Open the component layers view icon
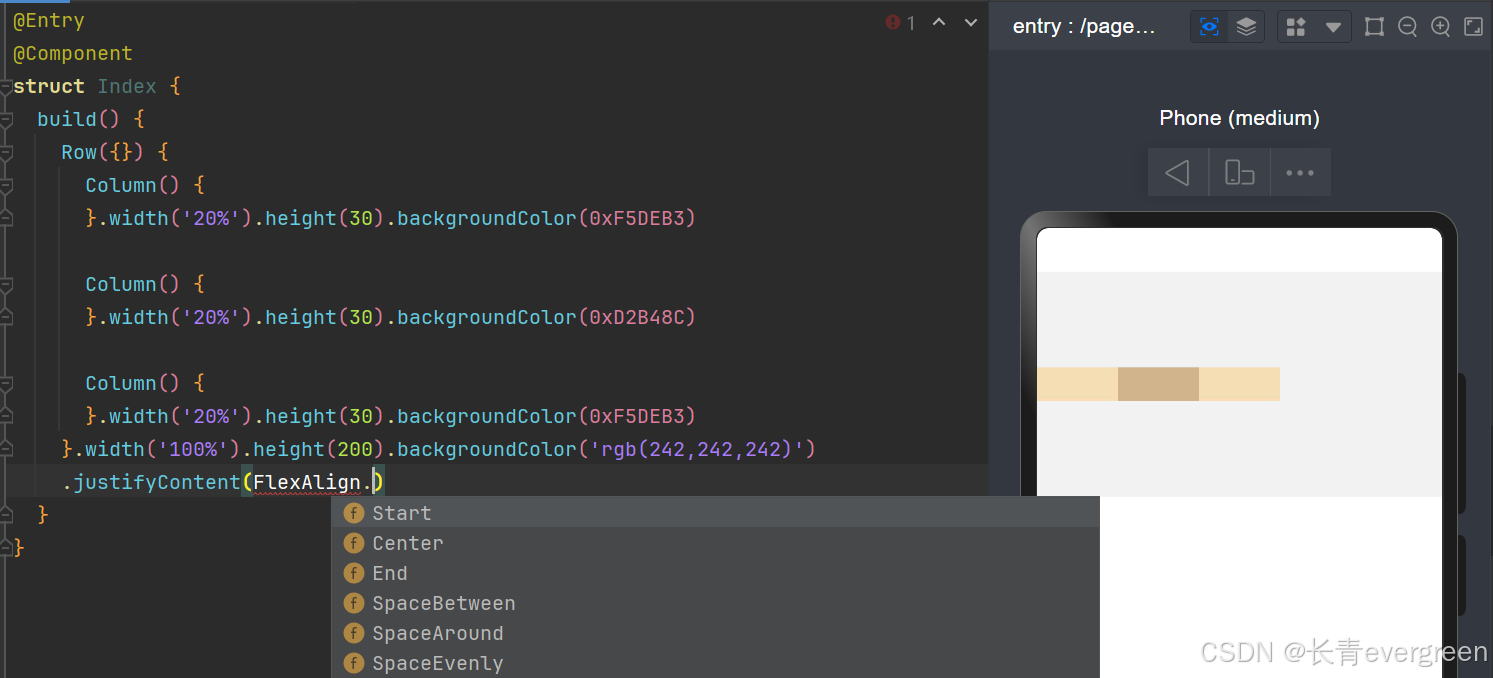This screenshot has width=1493, height=678. point(1246,27)
